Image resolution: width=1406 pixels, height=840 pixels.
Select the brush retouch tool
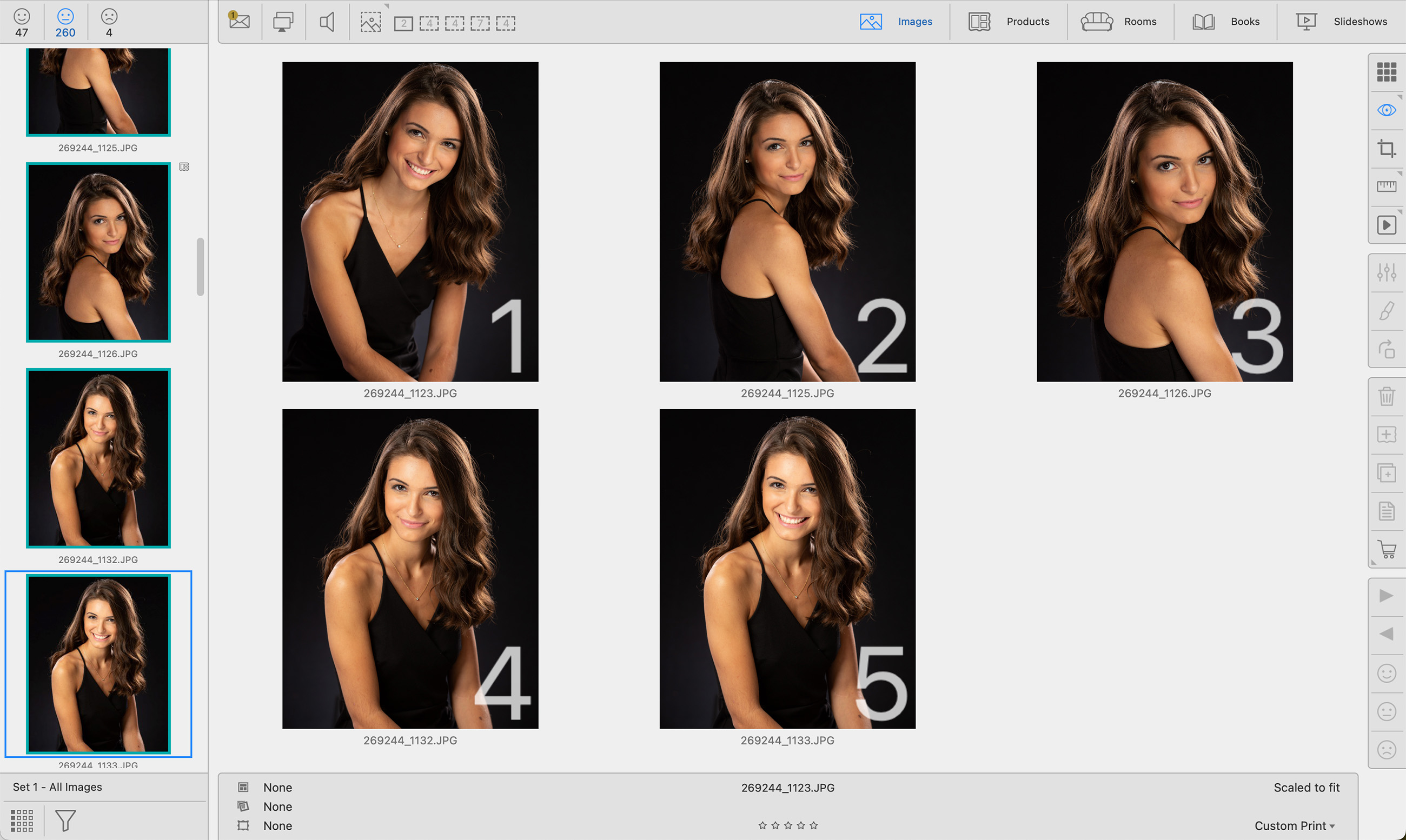coord(1386,311)
